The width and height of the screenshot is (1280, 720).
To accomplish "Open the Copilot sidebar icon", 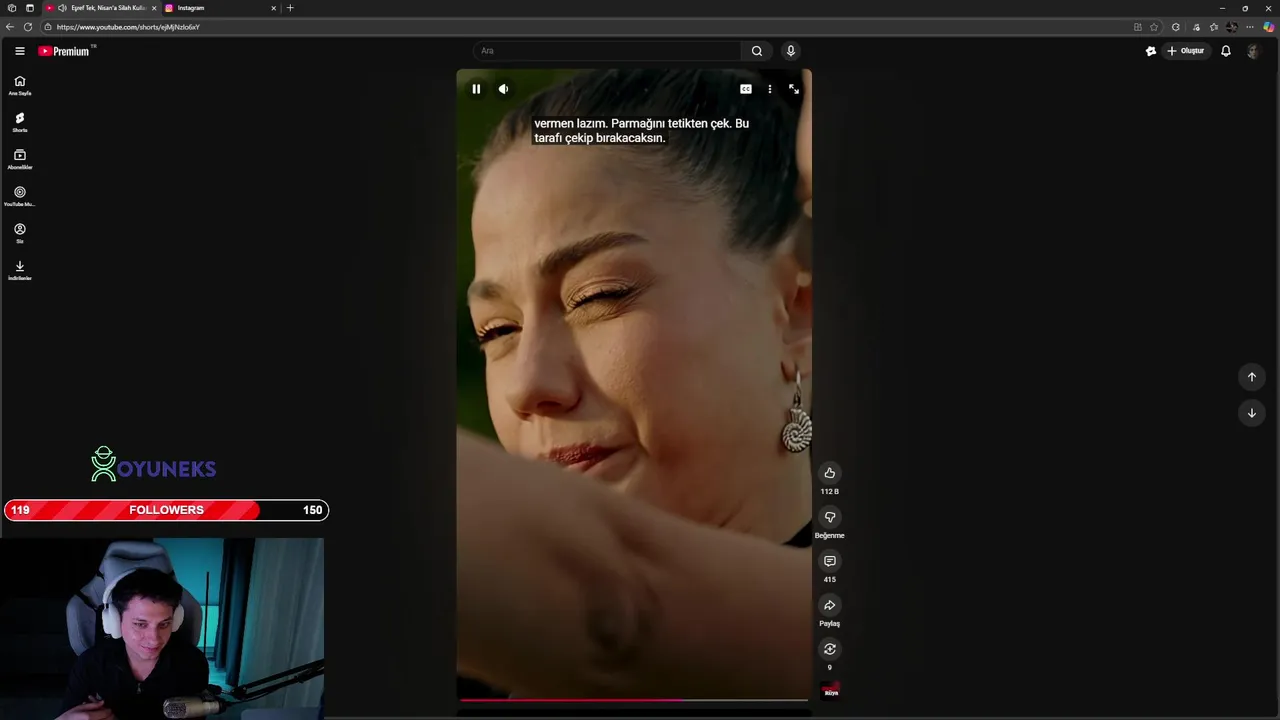I will click(x=1269, y=27).
